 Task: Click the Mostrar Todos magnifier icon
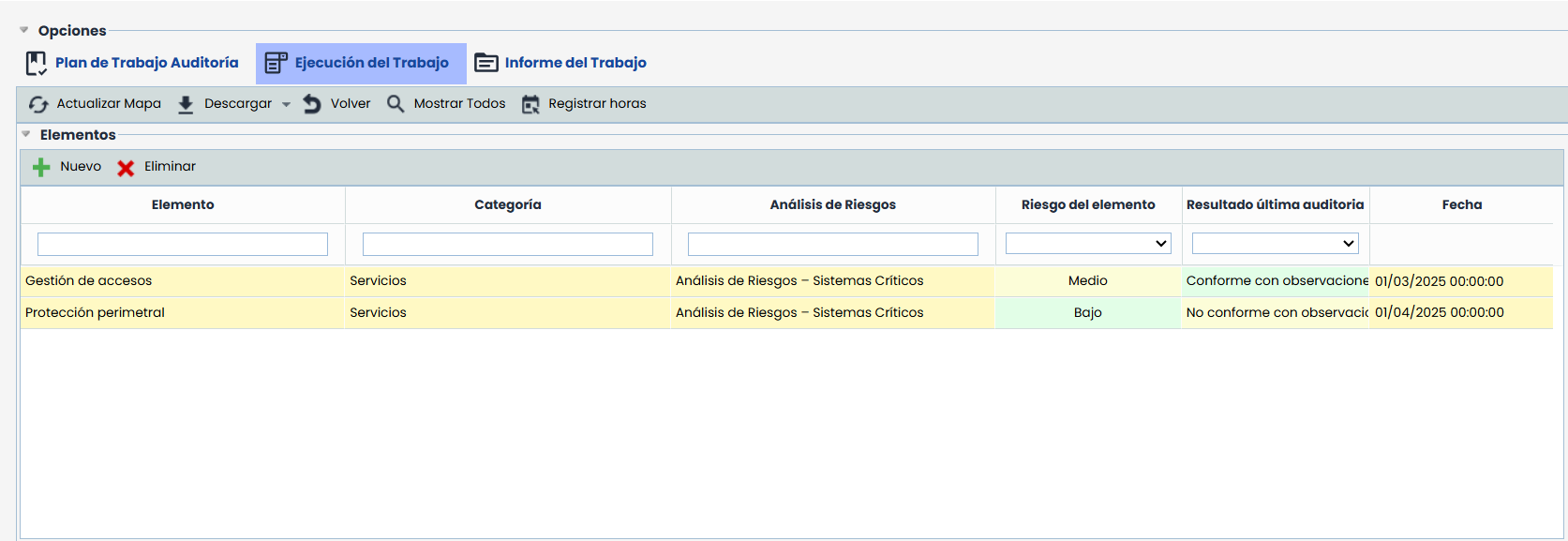click(396, 104)
